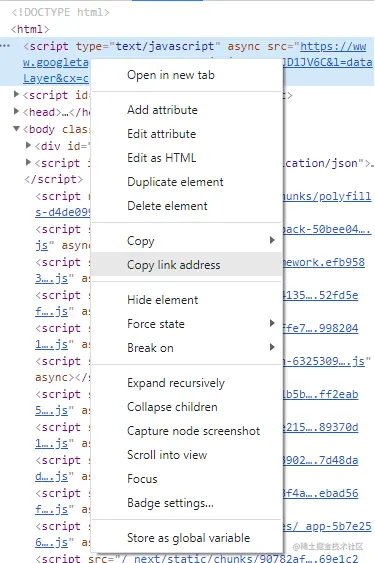Choose Expand recursively

point(186,383)
